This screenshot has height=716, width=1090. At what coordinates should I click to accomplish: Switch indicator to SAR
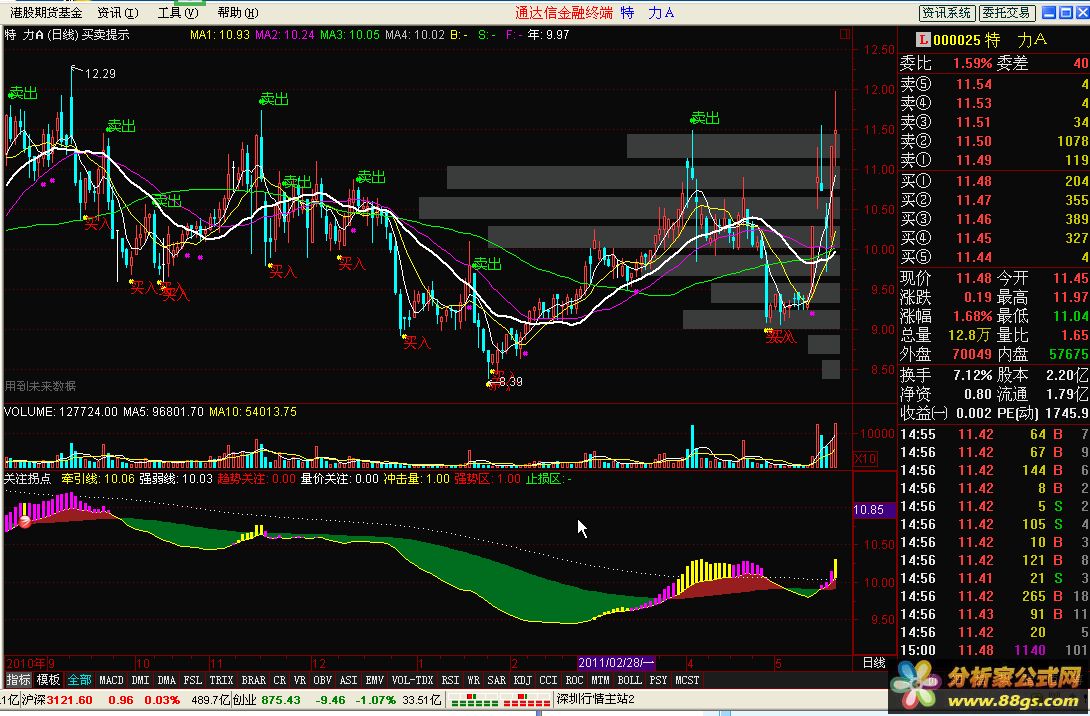(x=496, y=680)
